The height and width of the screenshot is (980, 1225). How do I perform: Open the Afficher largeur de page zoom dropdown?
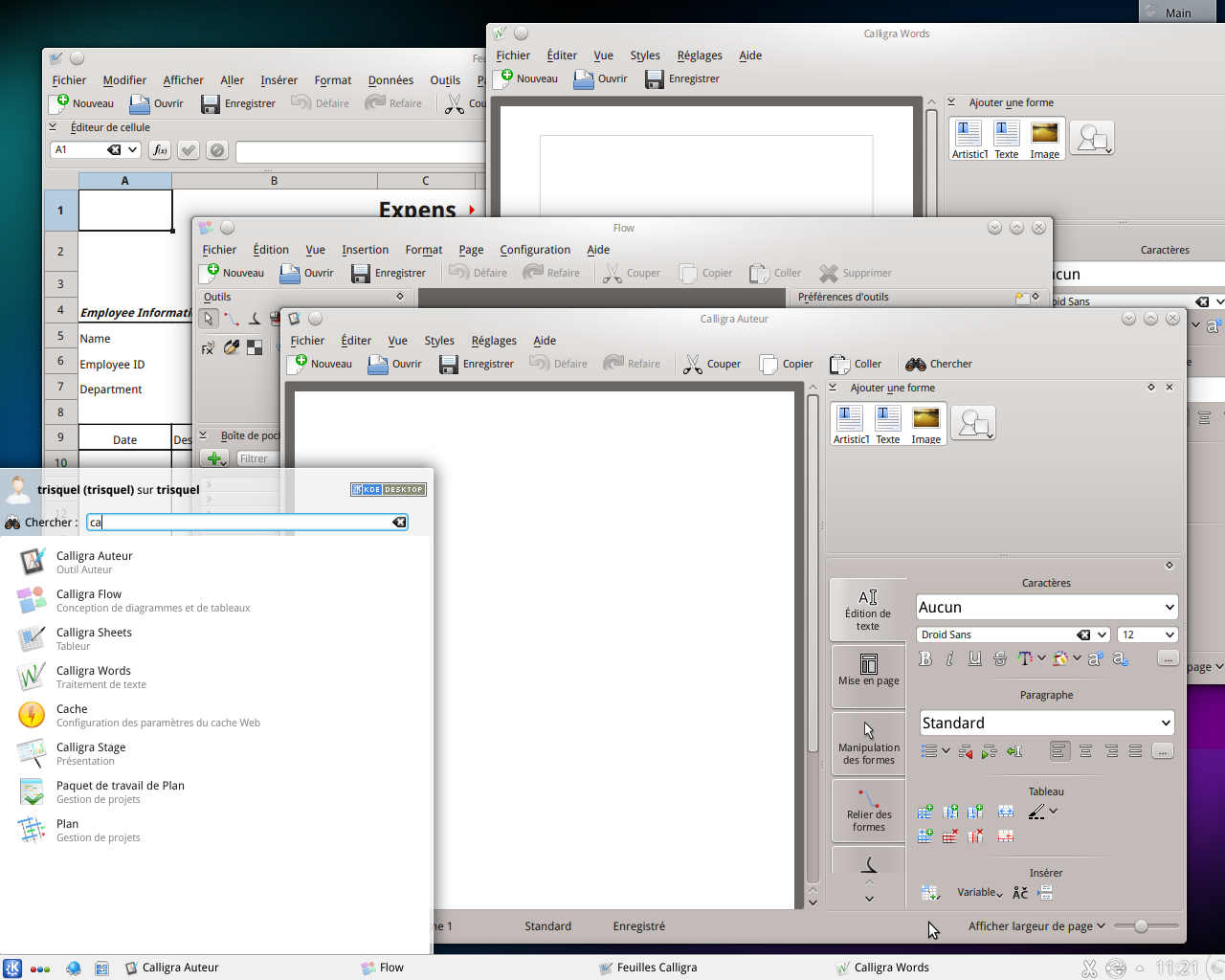[1036, 926]
